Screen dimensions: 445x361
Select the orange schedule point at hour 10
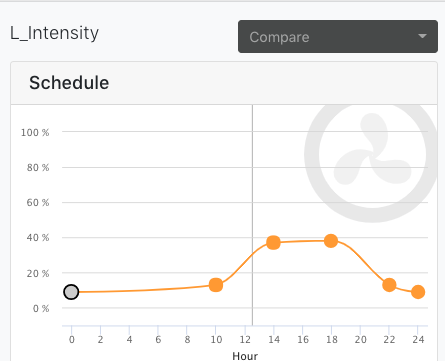pos(216,285)
